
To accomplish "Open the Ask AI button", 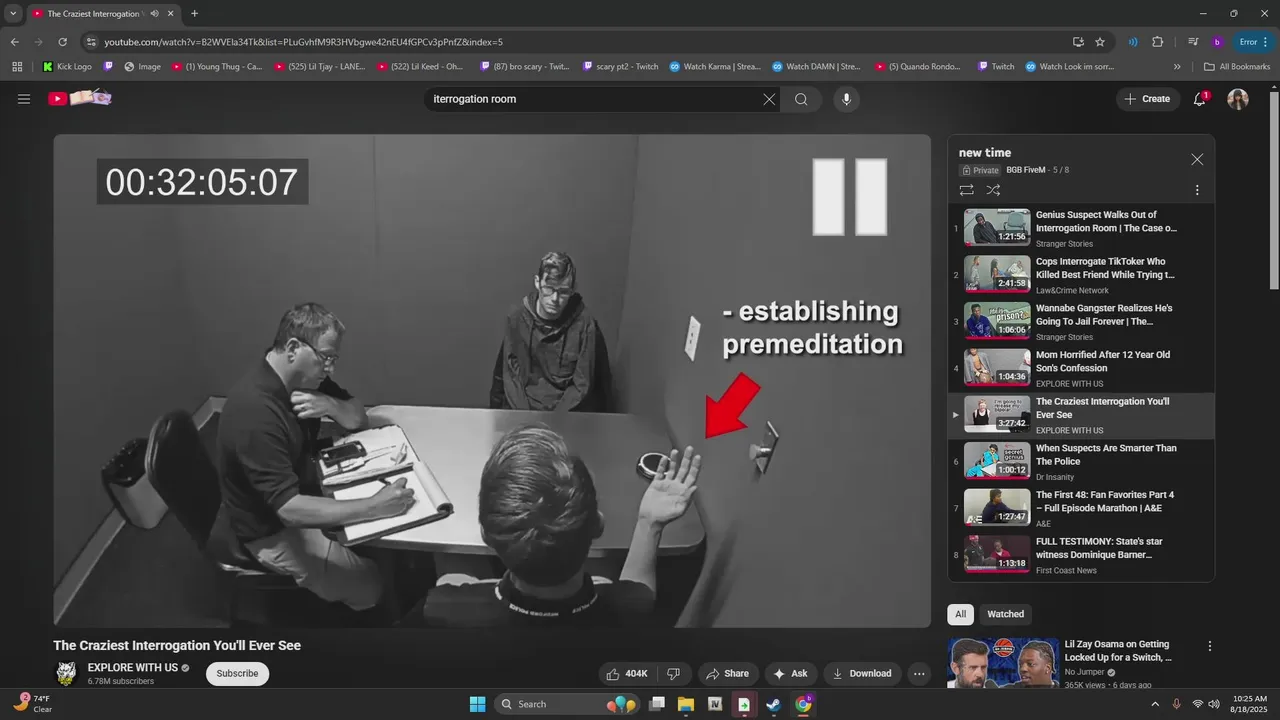I will coord(790,674).
